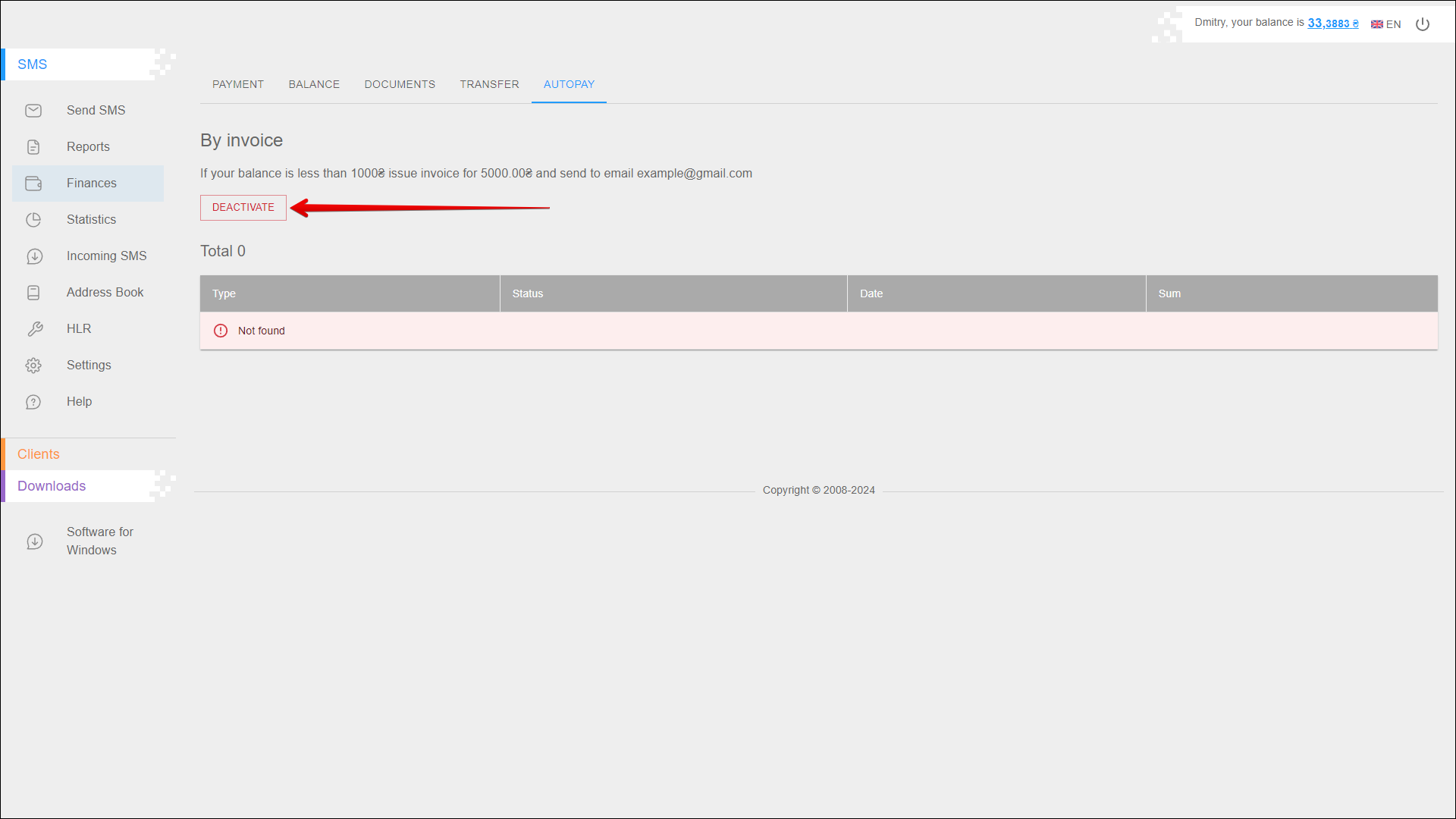The height and width of the screenshot is (819, 1456).
Task: Open the Documents tab
Action: pos(400,84)
